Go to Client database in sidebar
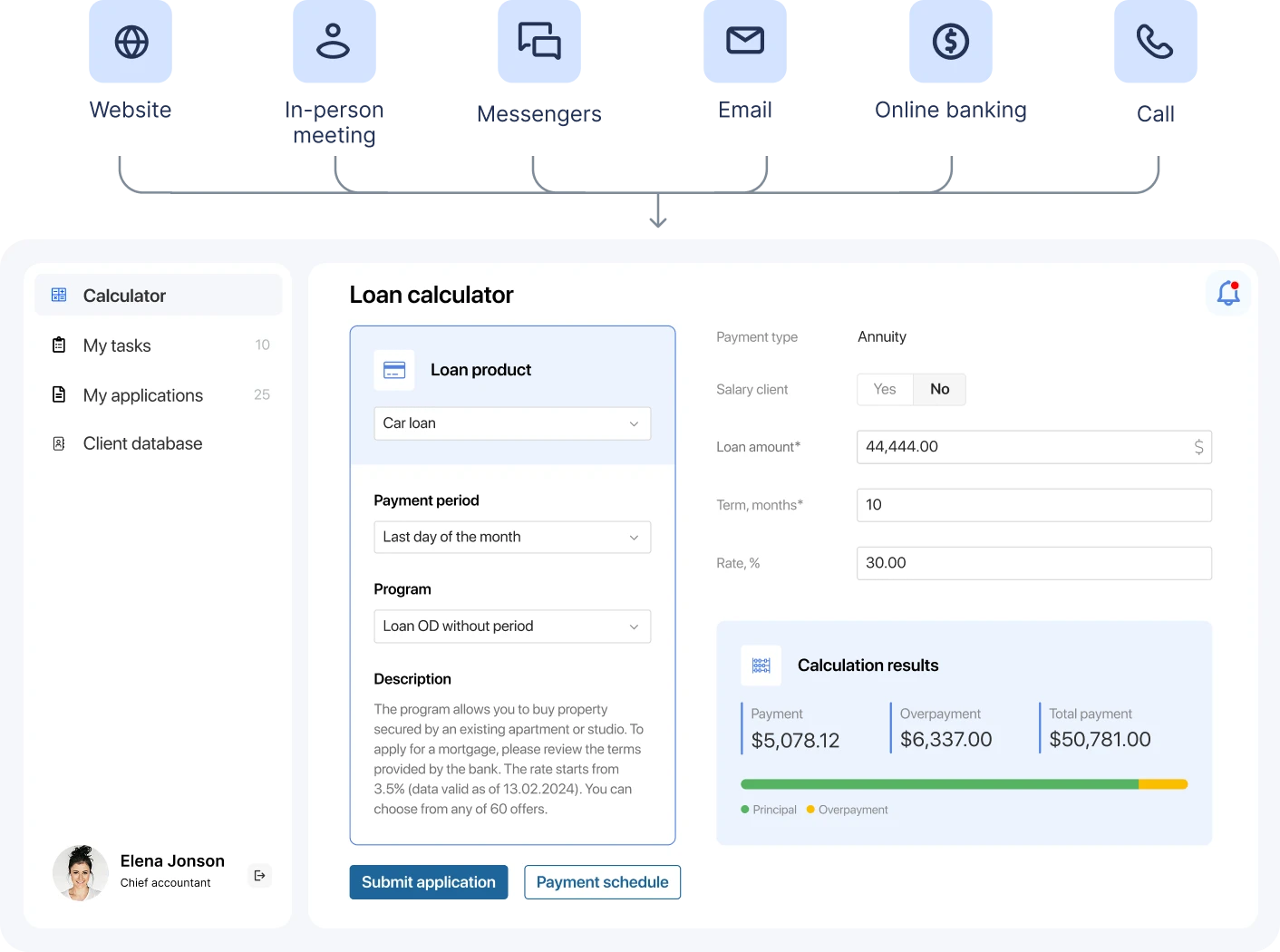This screenshot has height=952, width=1280. coord(142,443)
